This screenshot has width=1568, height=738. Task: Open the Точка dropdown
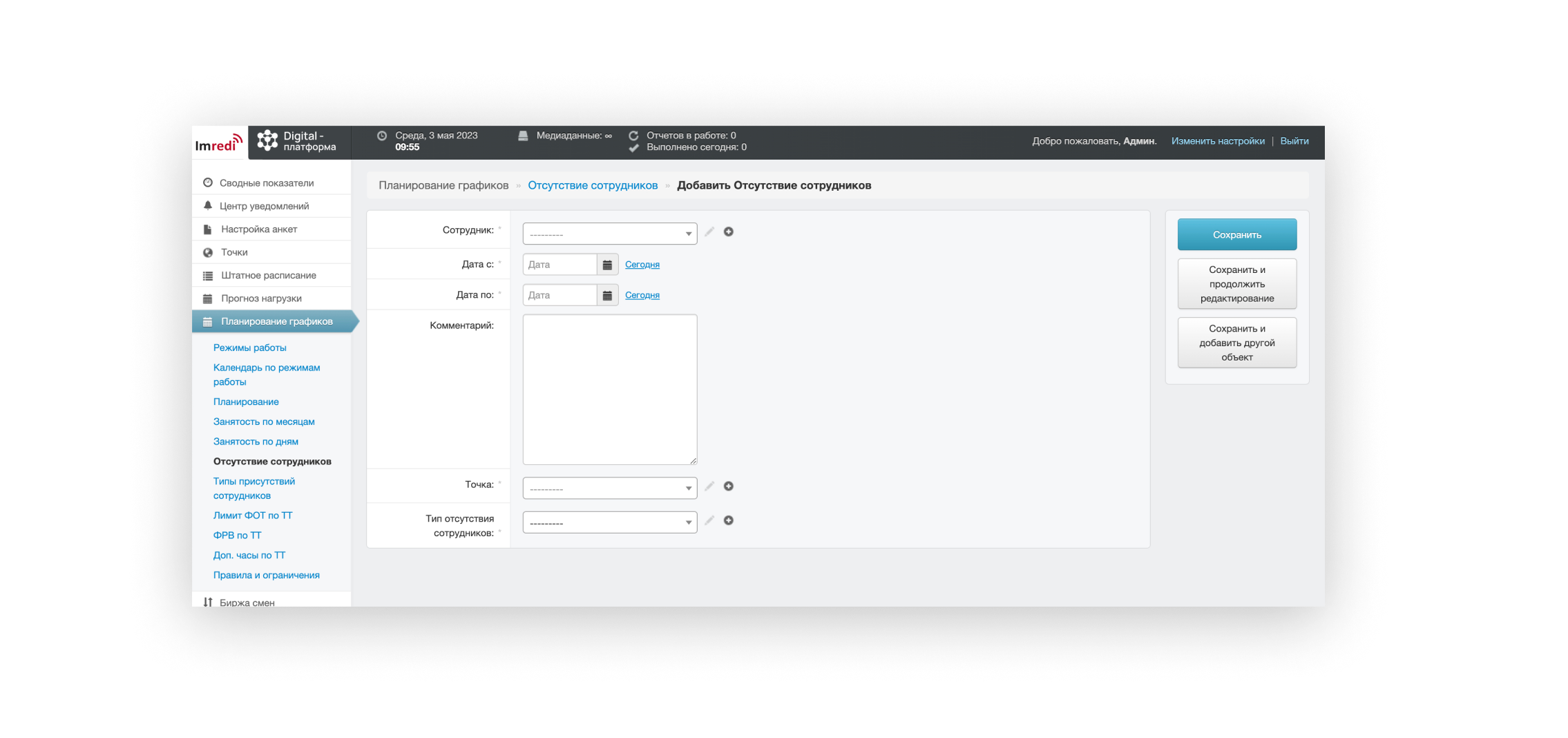tap(610, 488)
